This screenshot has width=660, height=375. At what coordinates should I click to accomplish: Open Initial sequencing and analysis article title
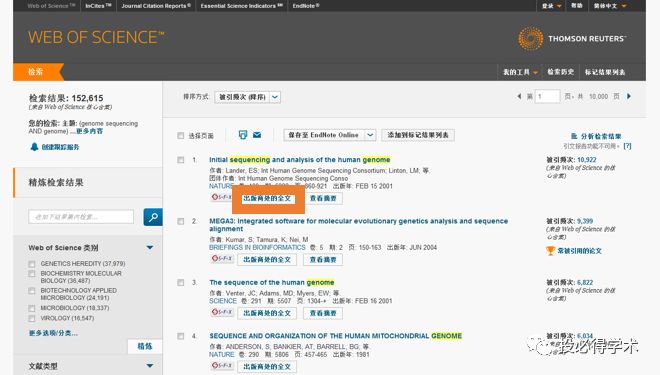(x=300, y=160)
